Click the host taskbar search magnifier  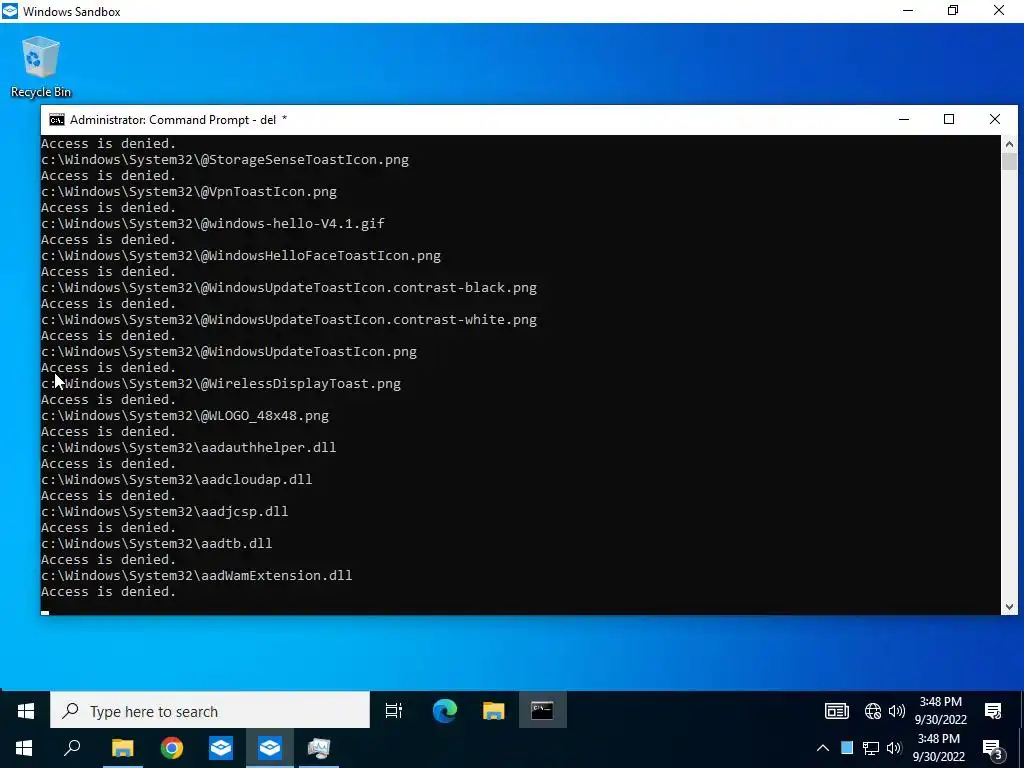click(x=72, y=748)
